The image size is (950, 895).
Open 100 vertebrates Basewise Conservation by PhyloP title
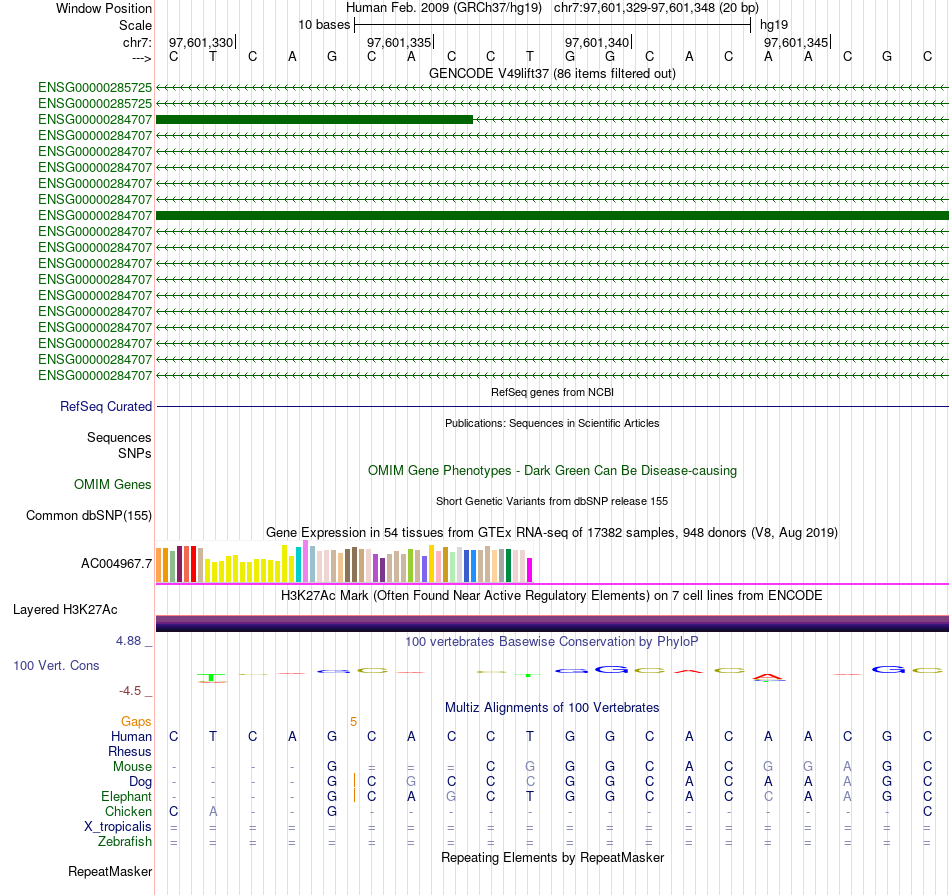[552, 641]
